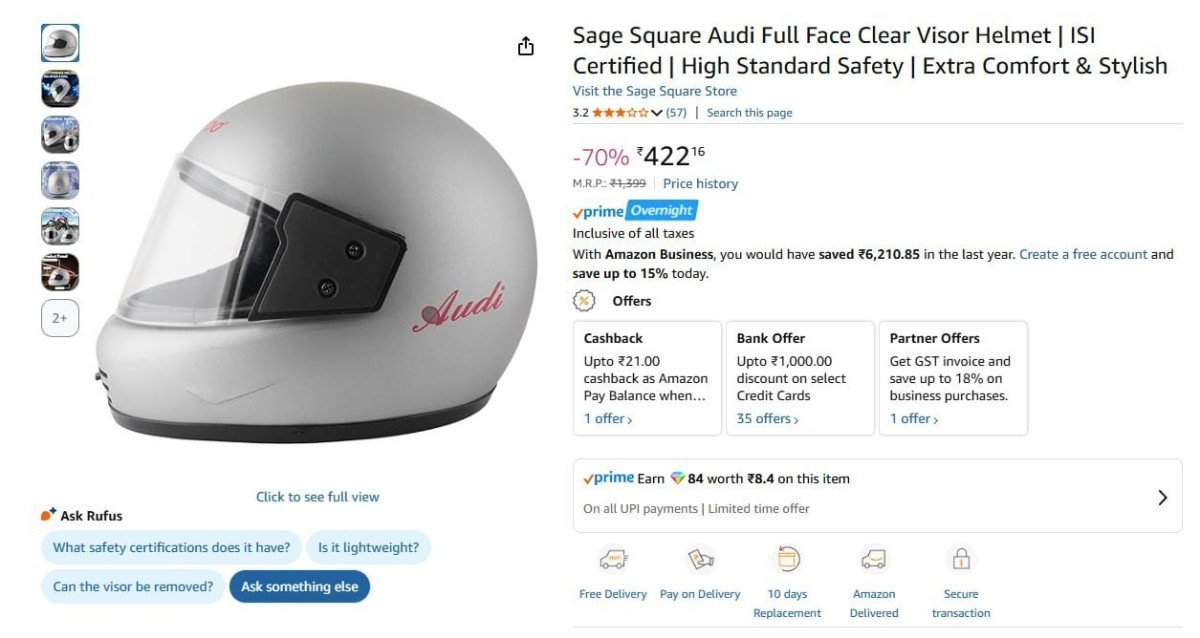Open the 35 offers Bank Offer link
The width and height of the screenshot is (1200, 638).
[x=767, y=419]
